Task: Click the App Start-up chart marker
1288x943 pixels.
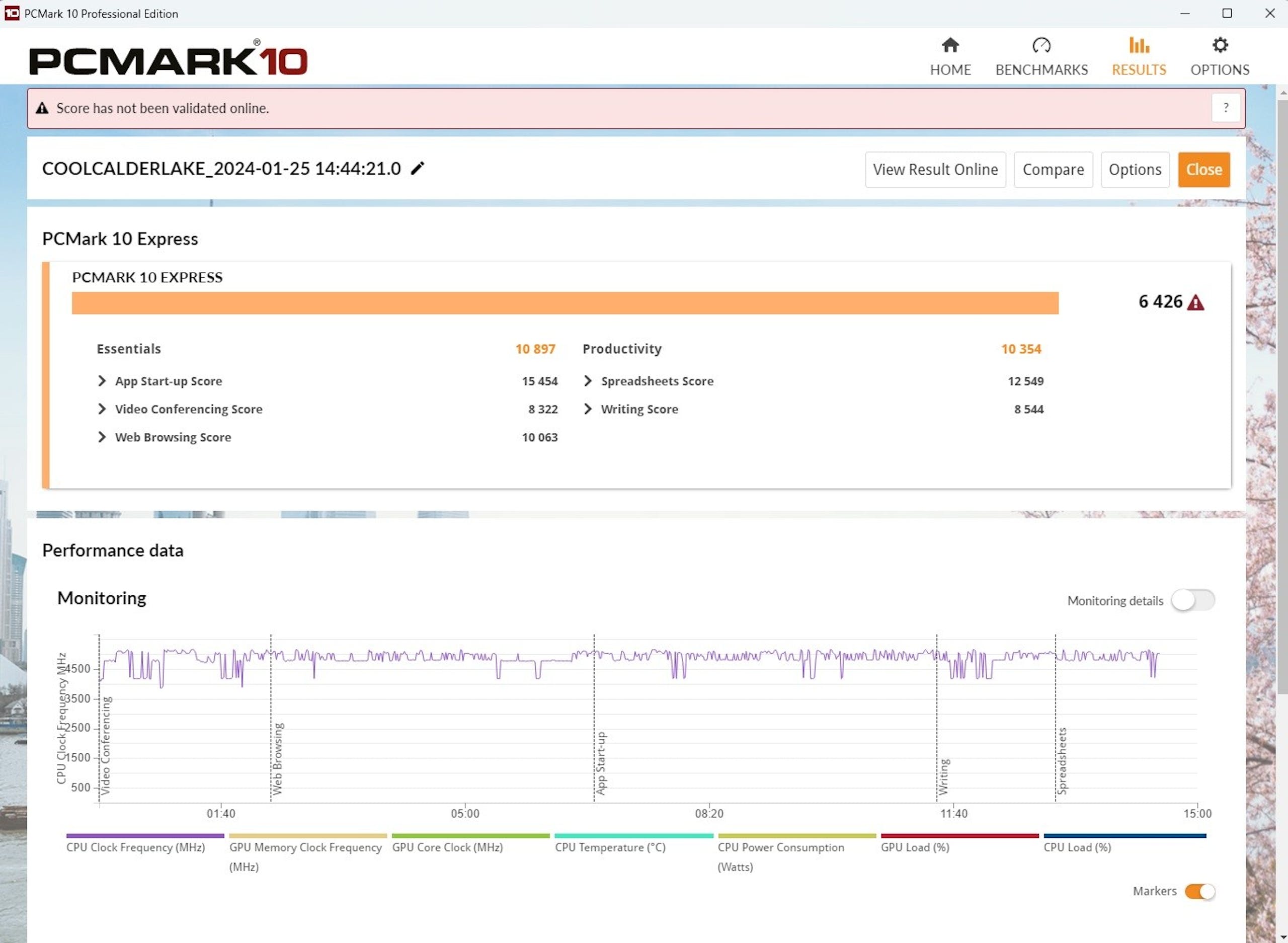Action: pos(600,763)
